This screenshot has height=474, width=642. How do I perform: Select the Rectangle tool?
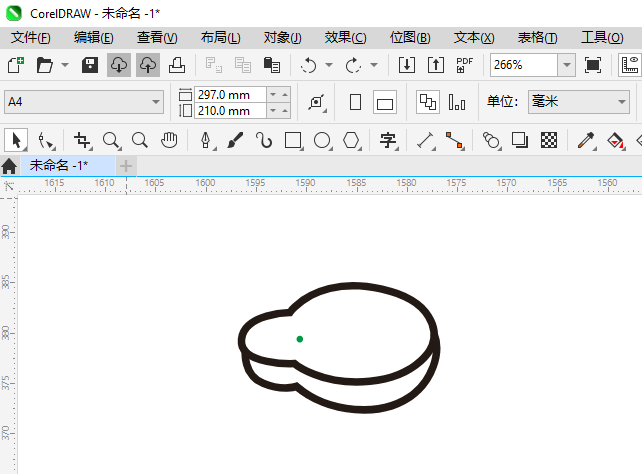click(293, 140)
